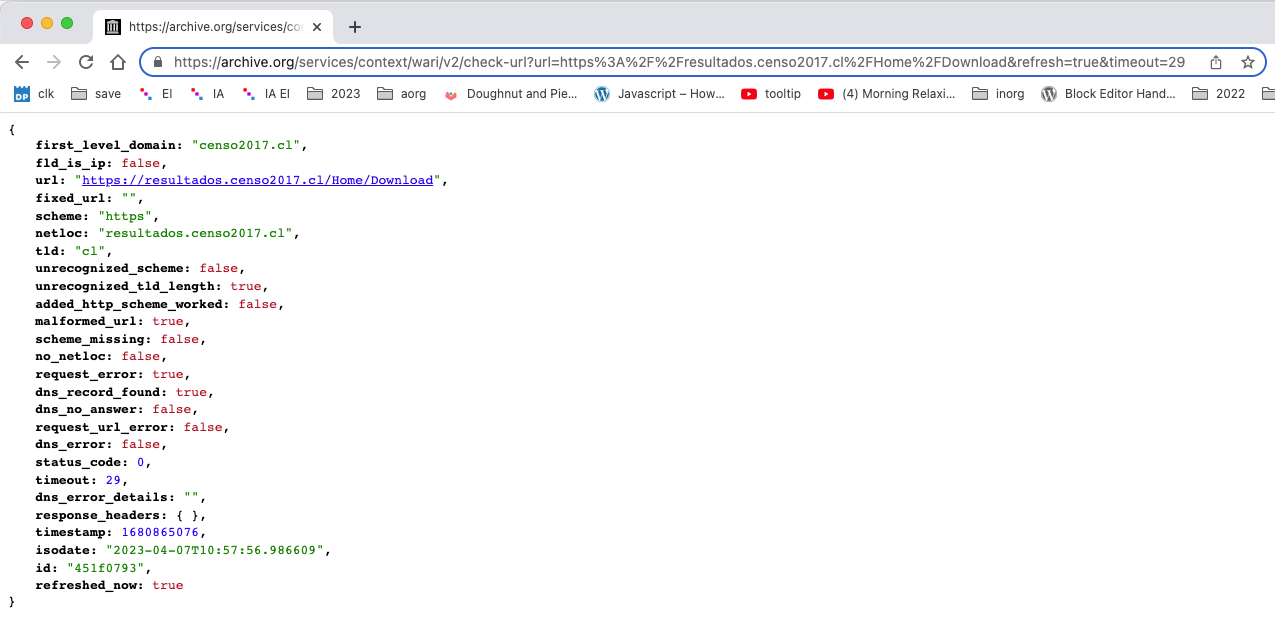Screen dimensions: 1275x640
Task: Toggle the bookmark star for this page
Action: coord(1247,61)
